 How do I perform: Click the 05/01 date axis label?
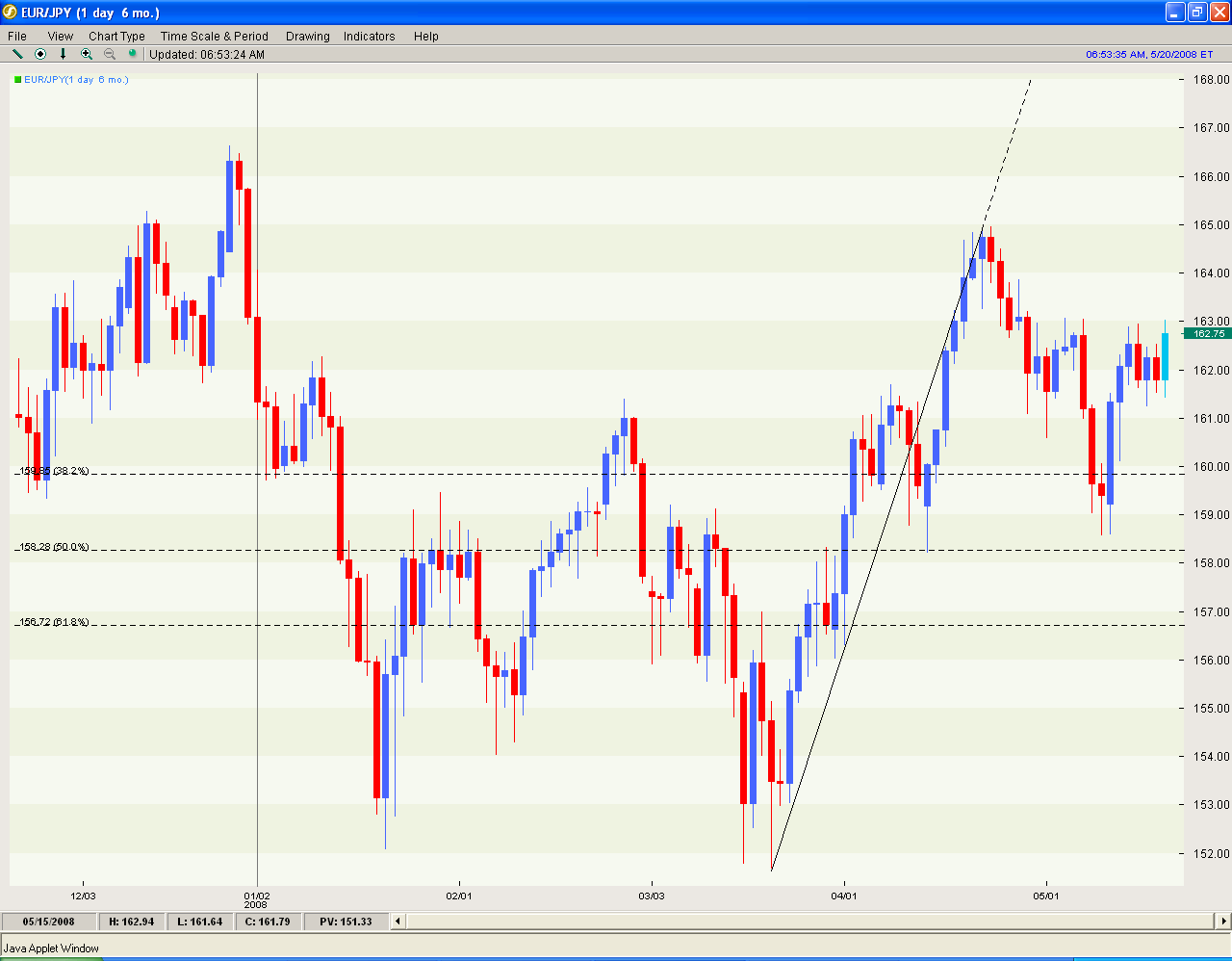(x=1046, y=896)
